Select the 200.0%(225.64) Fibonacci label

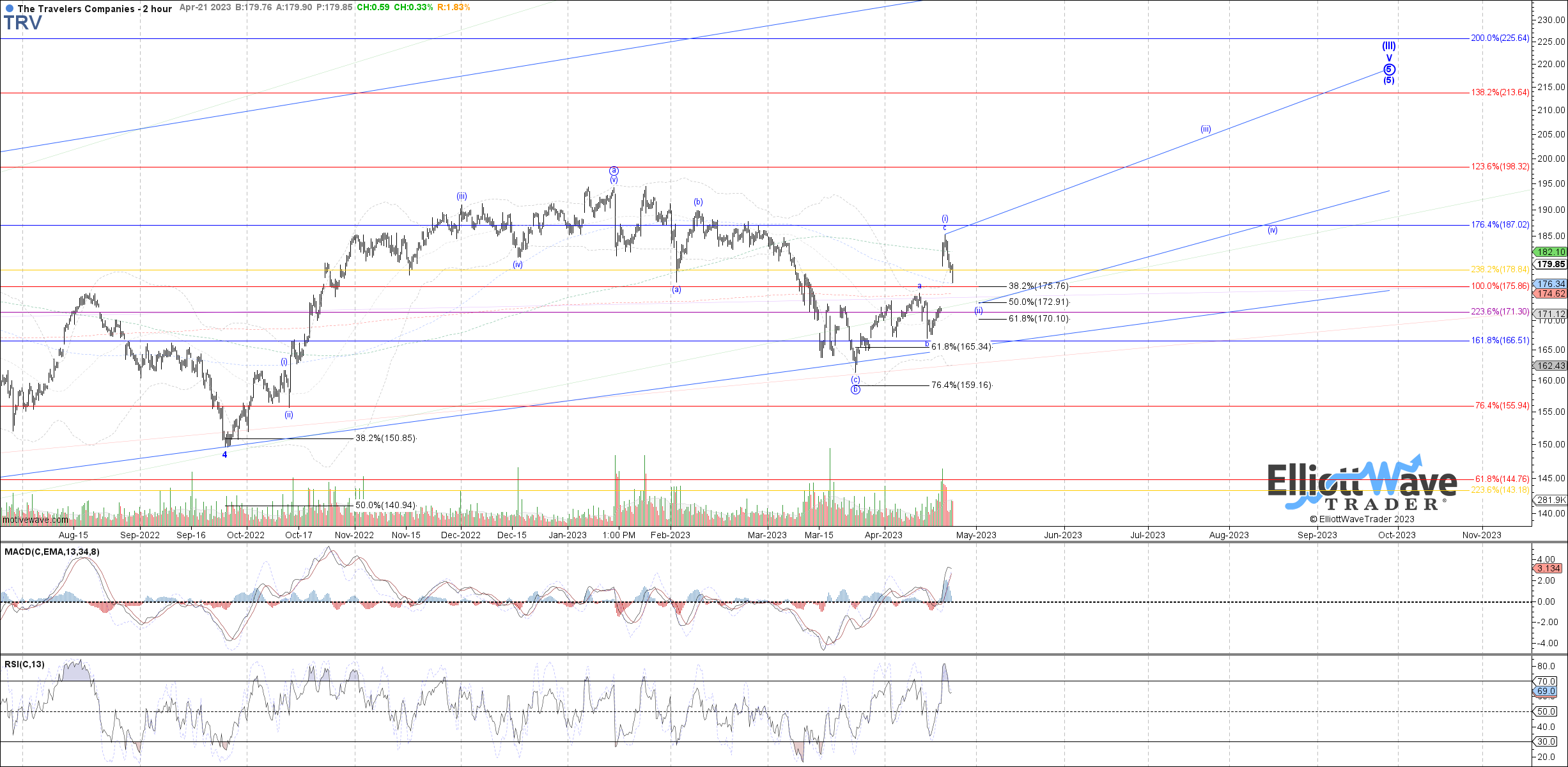(x=1500, y=38)
